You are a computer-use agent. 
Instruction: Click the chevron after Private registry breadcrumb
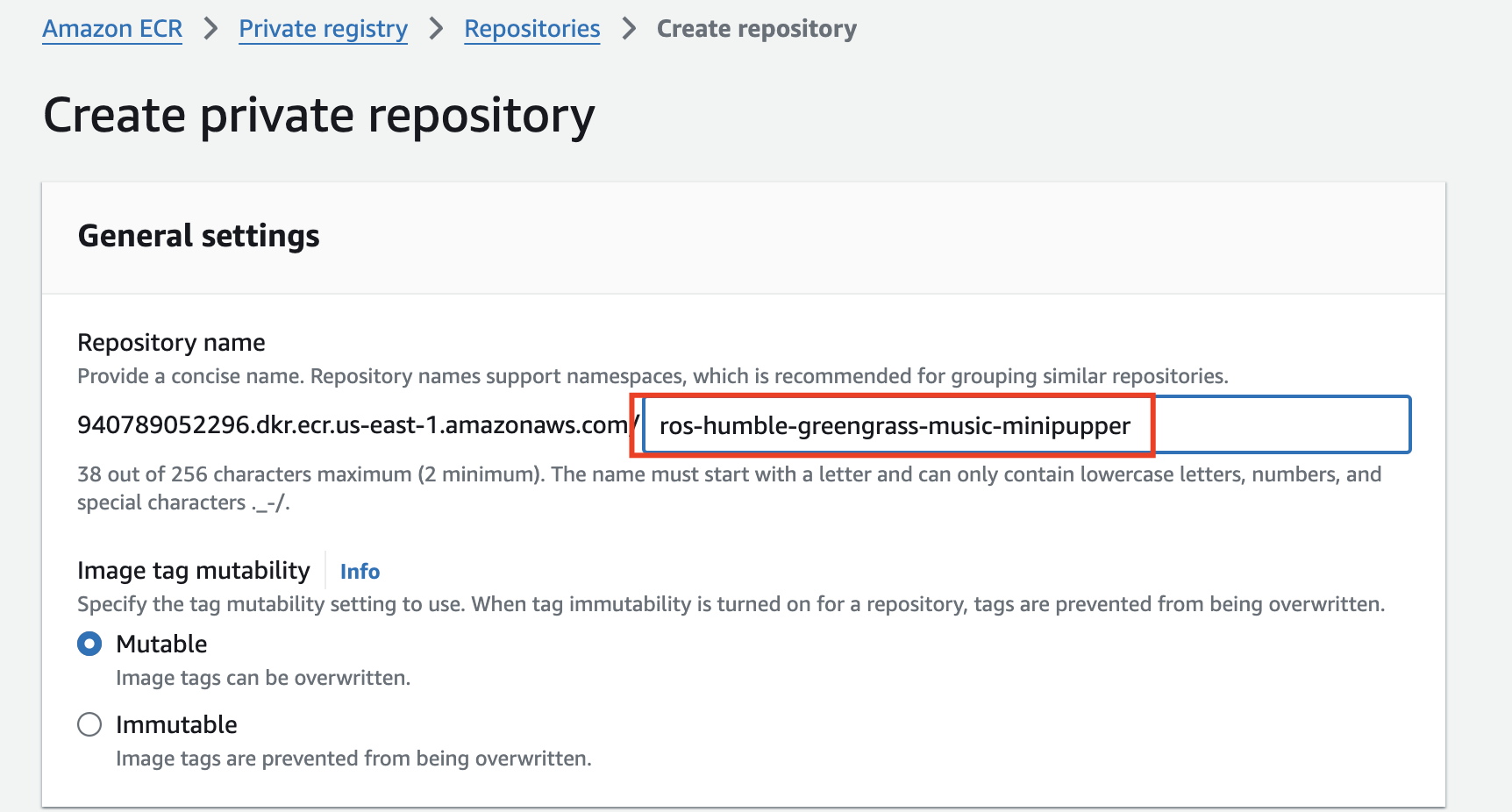tap(436, 29)
